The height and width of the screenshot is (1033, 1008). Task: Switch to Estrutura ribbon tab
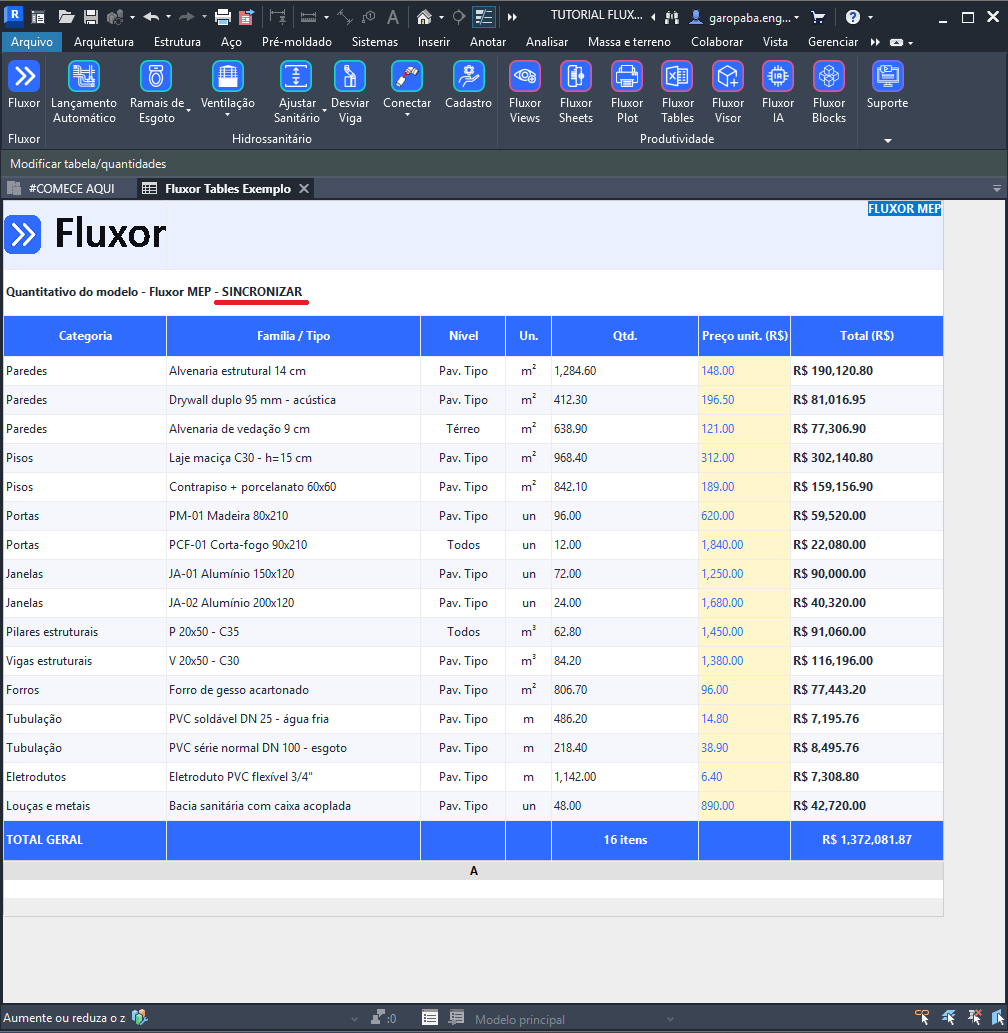(x=177, y=42)
